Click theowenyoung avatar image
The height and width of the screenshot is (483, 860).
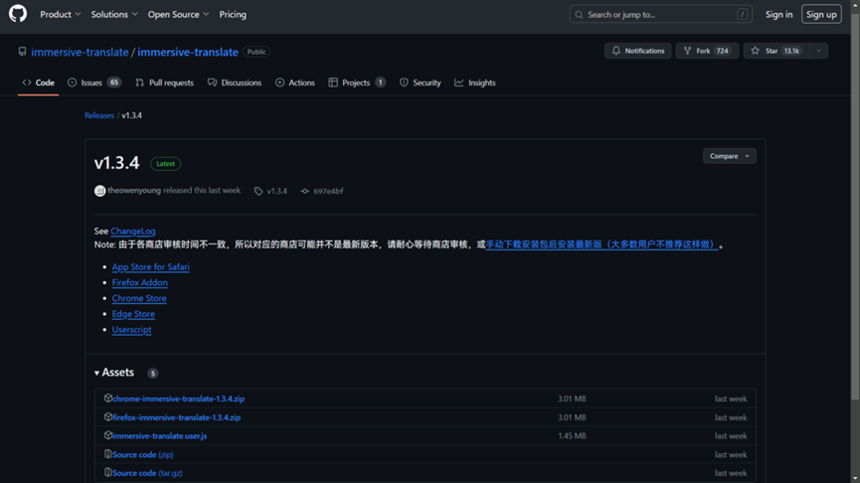click(x=100, y=191)
